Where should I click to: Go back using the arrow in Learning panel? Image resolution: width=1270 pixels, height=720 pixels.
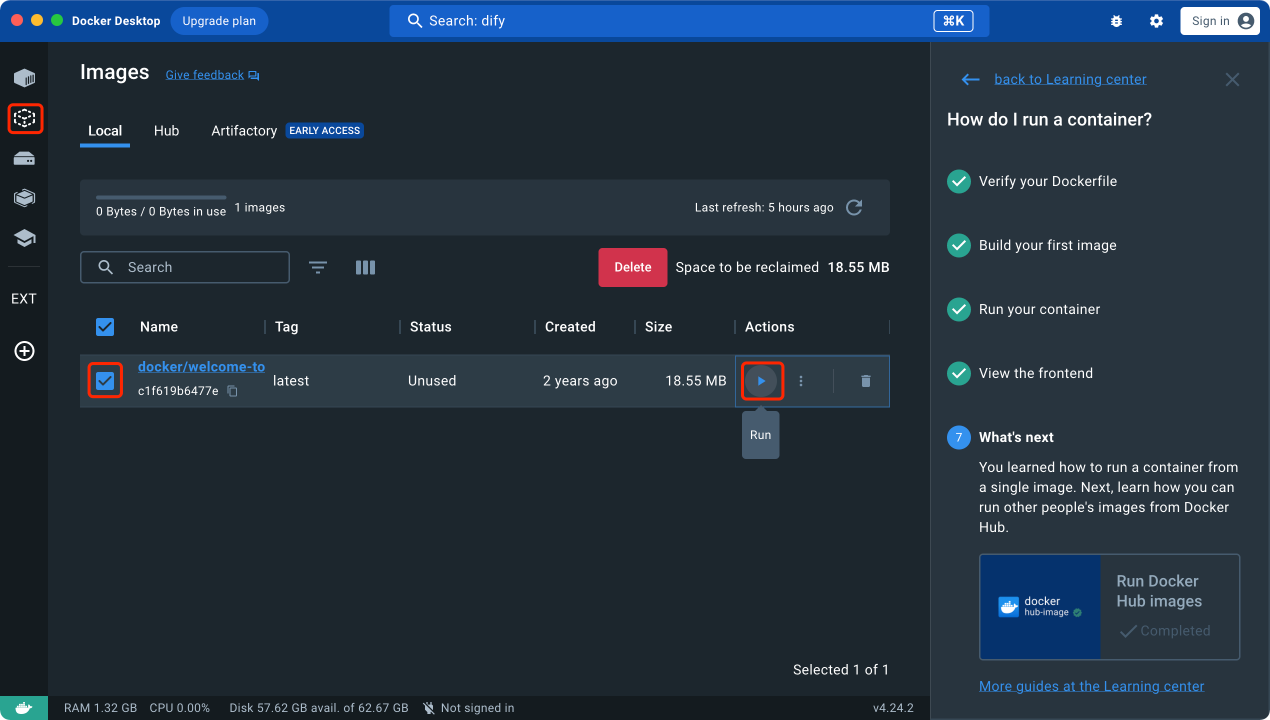pyautogui.click(x=970, y=79)
